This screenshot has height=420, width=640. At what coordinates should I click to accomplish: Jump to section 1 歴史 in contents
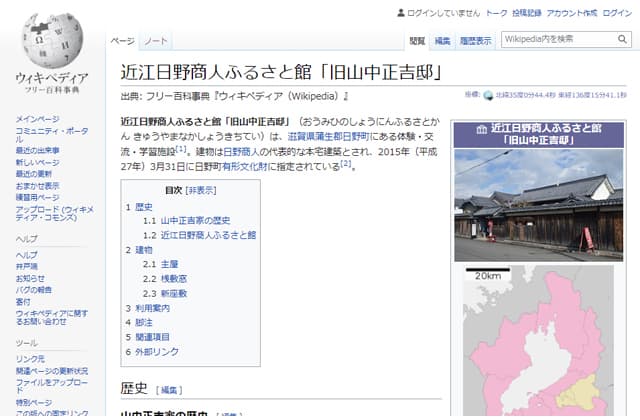pos(139,207)
